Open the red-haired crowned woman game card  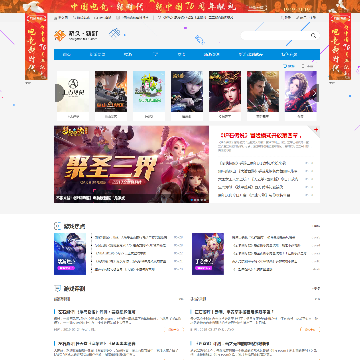click(x=225, y=96)
